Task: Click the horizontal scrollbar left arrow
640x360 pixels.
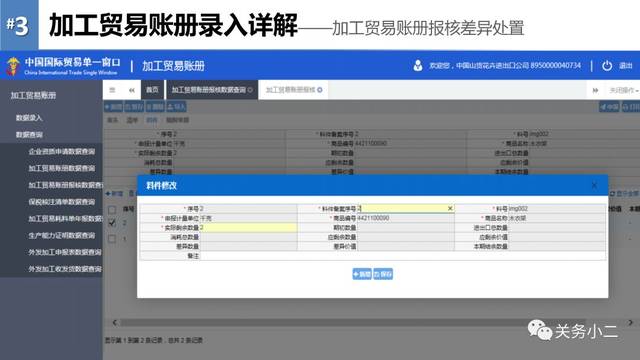Action: pos(115,322)
